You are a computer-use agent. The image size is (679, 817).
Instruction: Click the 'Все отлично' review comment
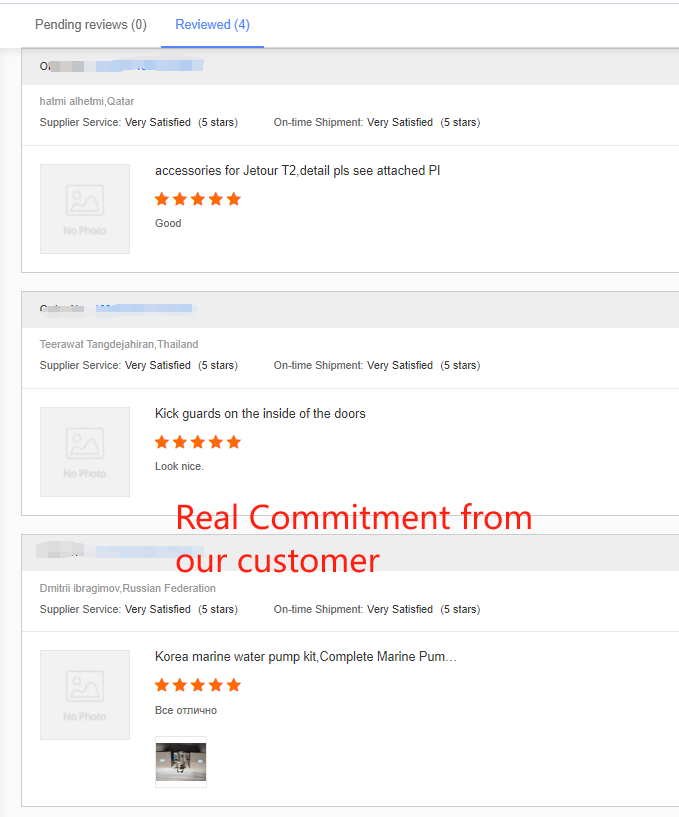point(186,710)
